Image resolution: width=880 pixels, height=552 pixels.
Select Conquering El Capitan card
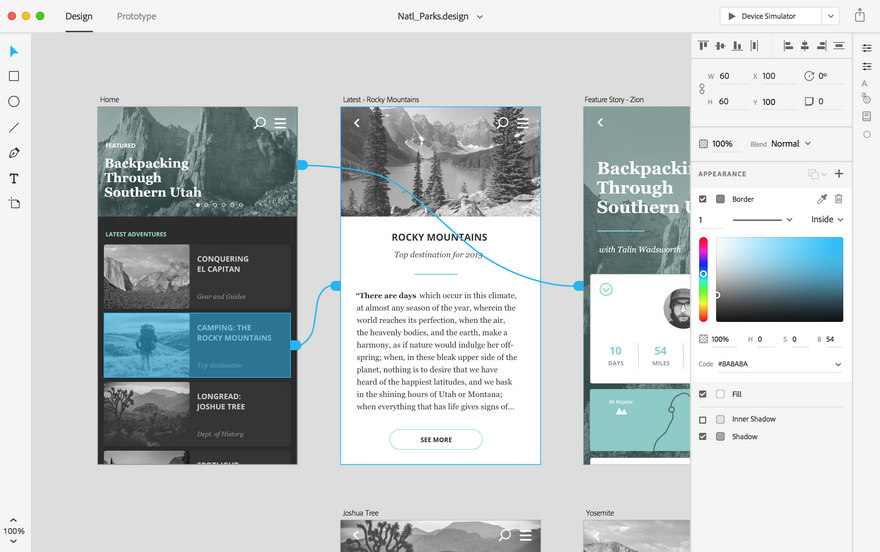coord(197,276)
